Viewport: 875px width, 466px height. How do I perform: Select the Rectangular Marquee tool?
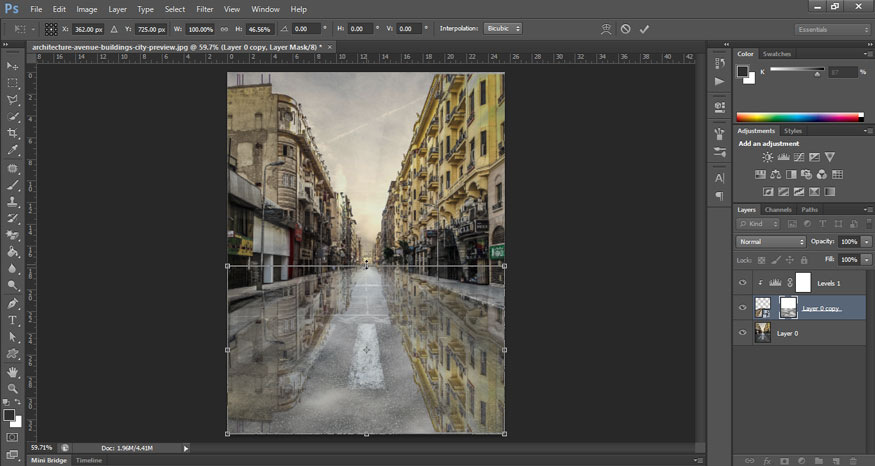[x=12, y=83]
